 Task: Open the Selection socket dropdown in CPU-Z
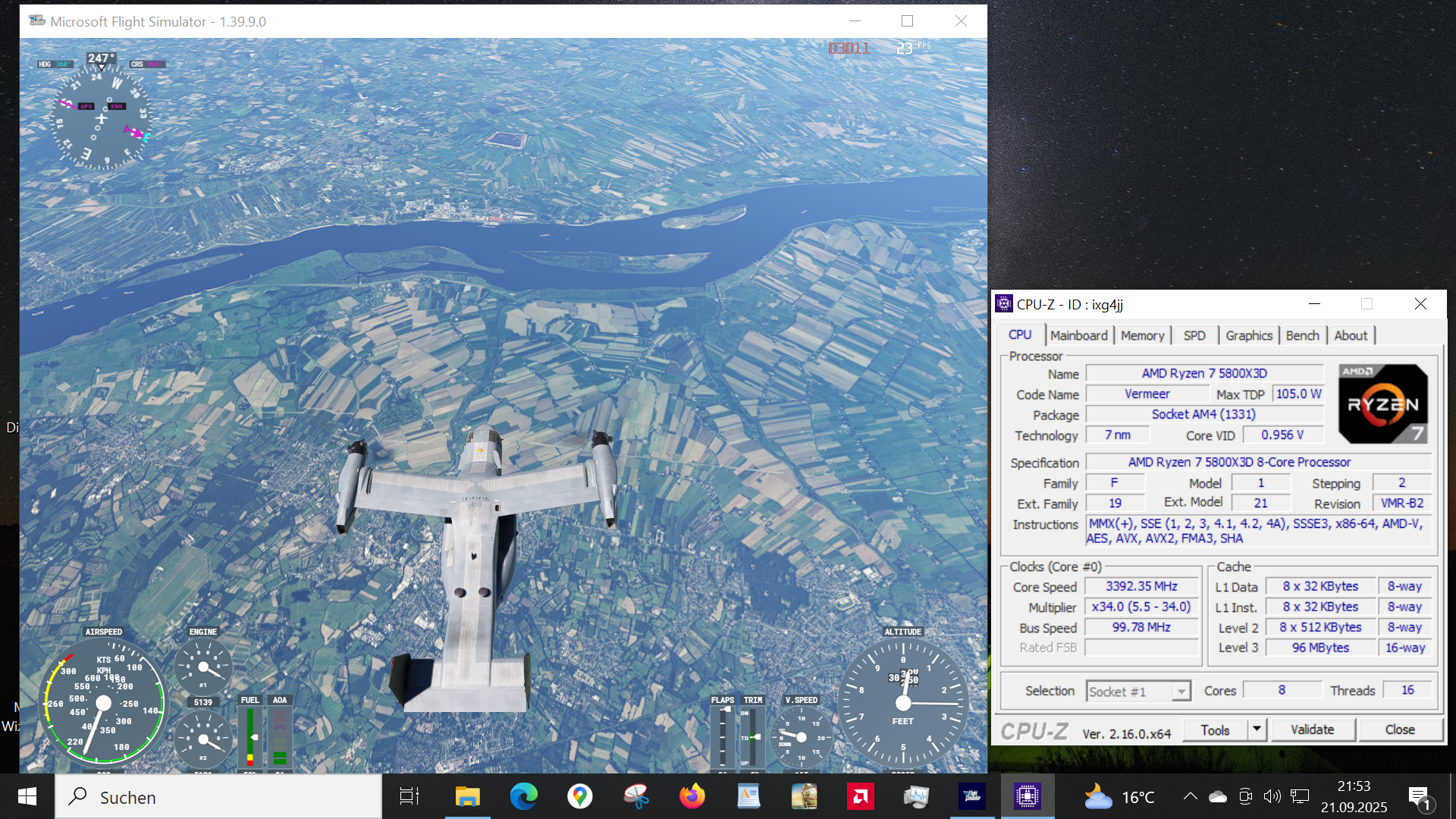click(1180, 691)
